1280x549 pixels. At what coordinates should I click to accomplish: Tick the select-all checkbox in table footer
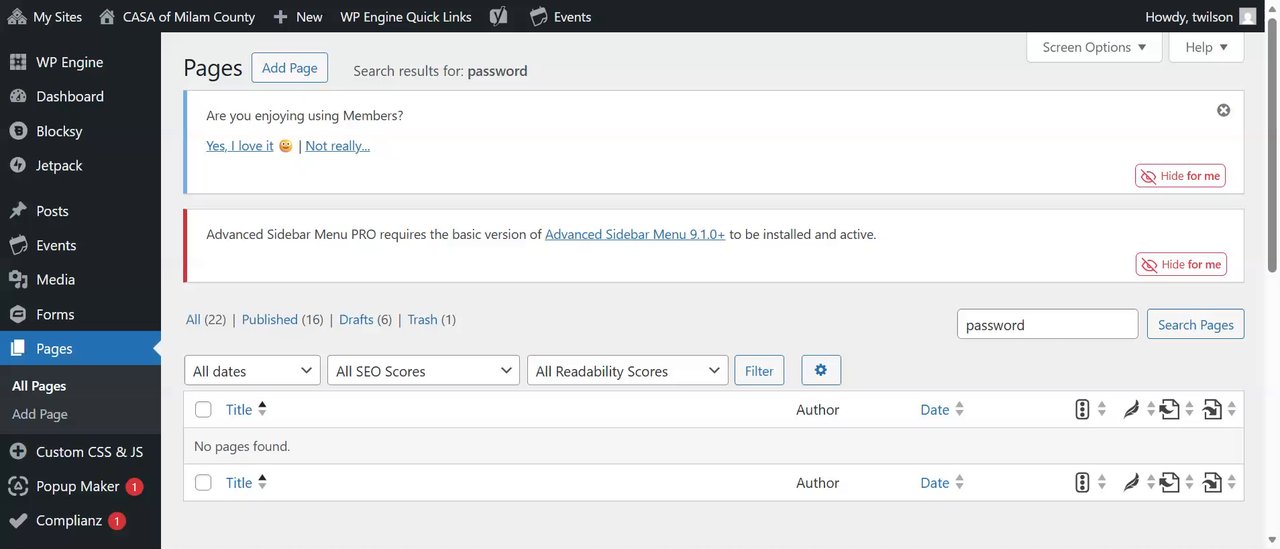[204, 483]
